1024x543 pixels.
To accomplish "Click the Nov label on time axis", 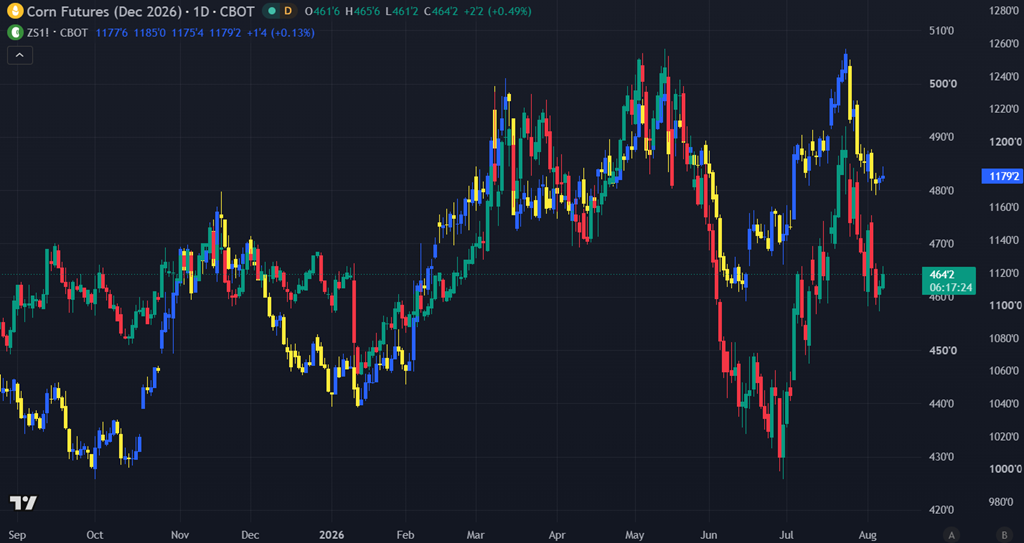I will pyautogui.click(x=178, y=533).
